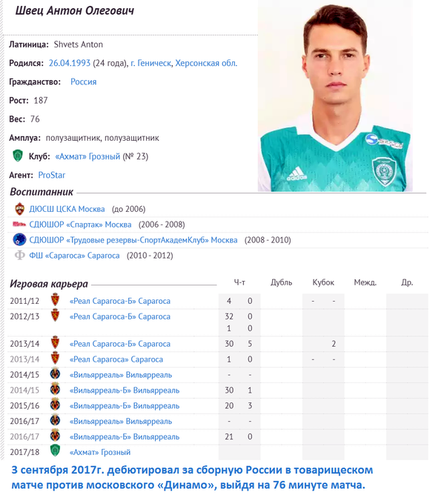
Task: Open the ProStar agent link
Action: pos(52,175)
